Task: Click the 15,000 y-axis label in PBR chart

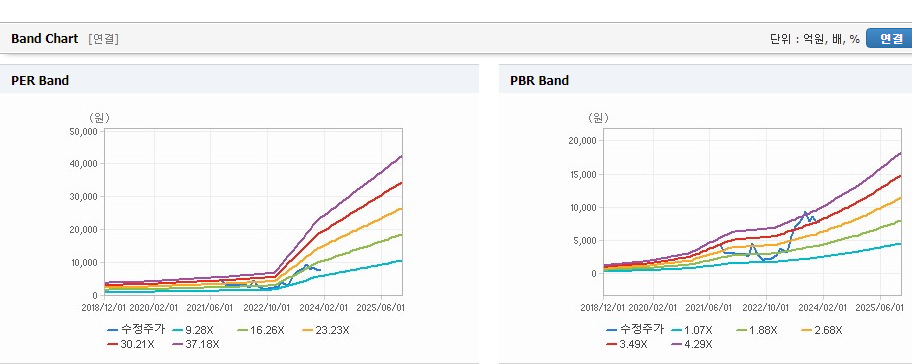Action: pyautogui.click(x=583, y=174)
